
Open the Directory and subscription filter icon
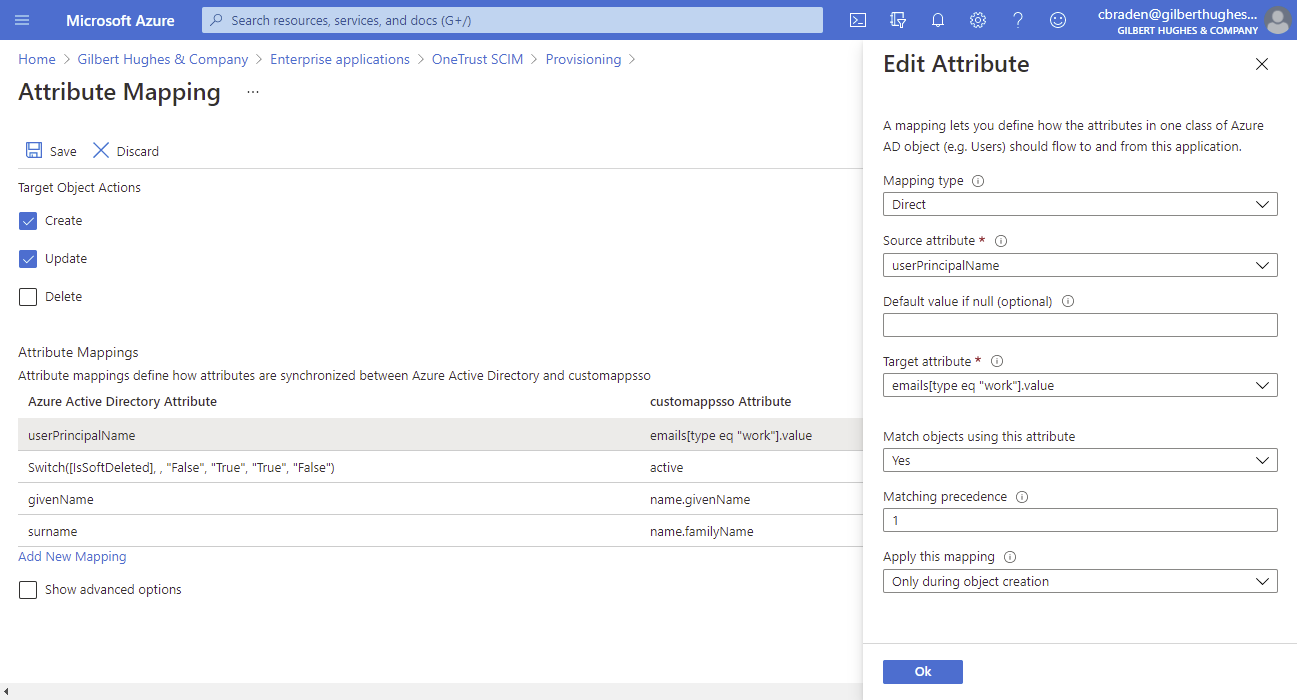pyautogui.click(x=897, y=19)
